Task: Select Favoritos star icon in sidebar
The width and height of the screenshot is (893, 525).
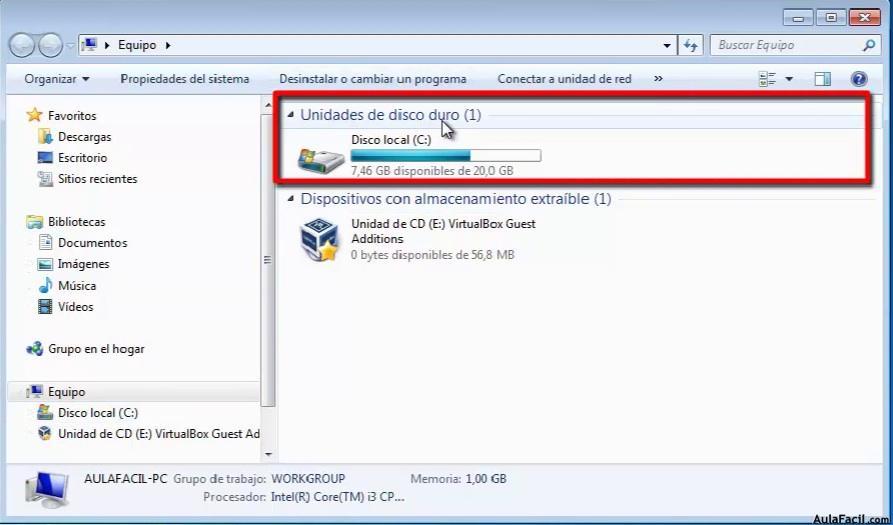Action: pos(35,115)
